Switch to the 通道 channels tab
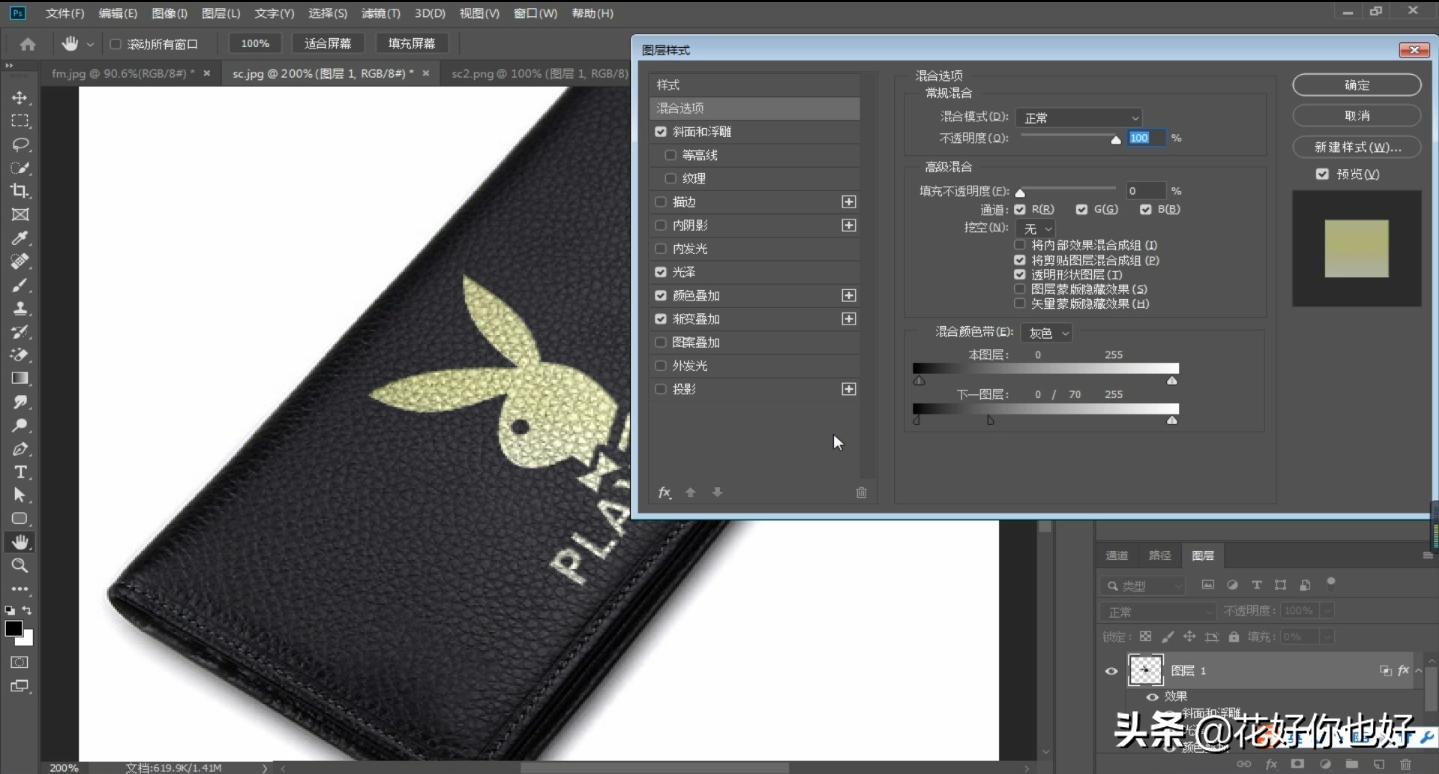Screen dimensions: 1439x774 (1116, 555)
